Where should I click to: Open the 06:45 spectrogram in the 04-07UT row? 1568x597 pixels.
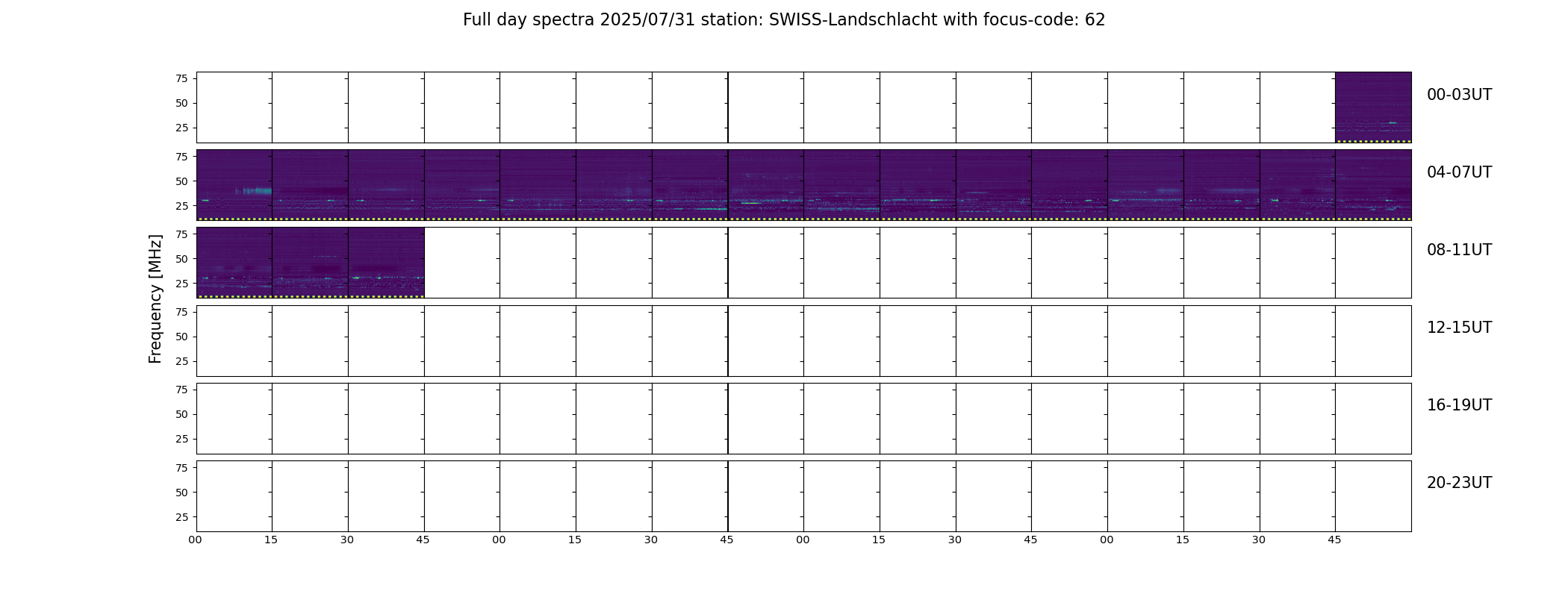pos(1069,185)
